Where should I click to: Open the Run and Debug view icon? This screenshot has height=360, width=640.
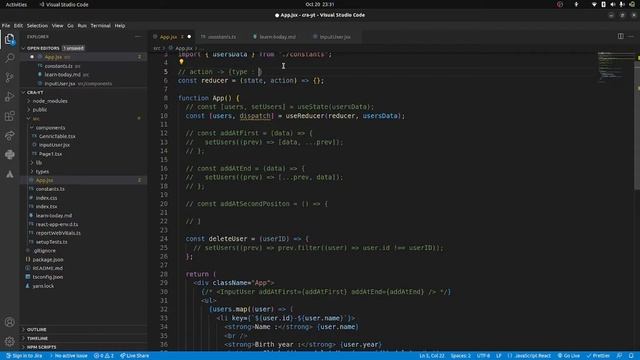pos(9,97)
